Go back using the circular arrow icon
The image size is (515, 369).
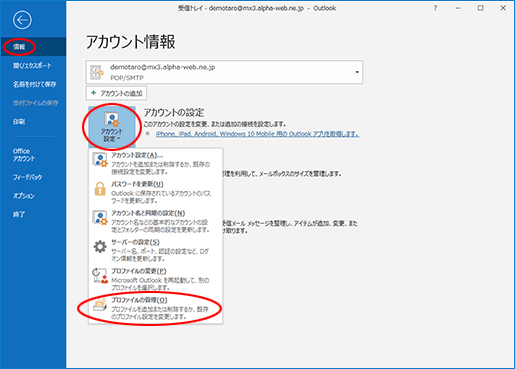point(22,20)
